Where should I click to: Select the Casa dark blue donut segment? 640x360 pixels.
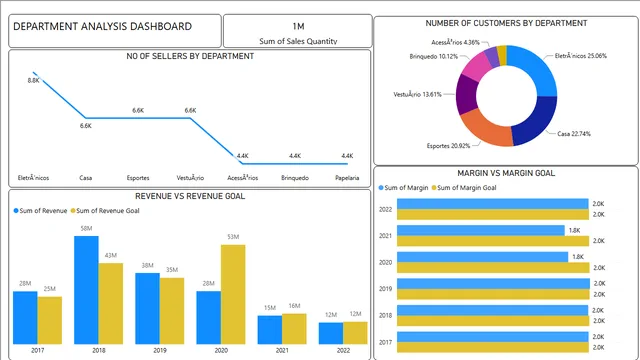click(x=536, y=122)
